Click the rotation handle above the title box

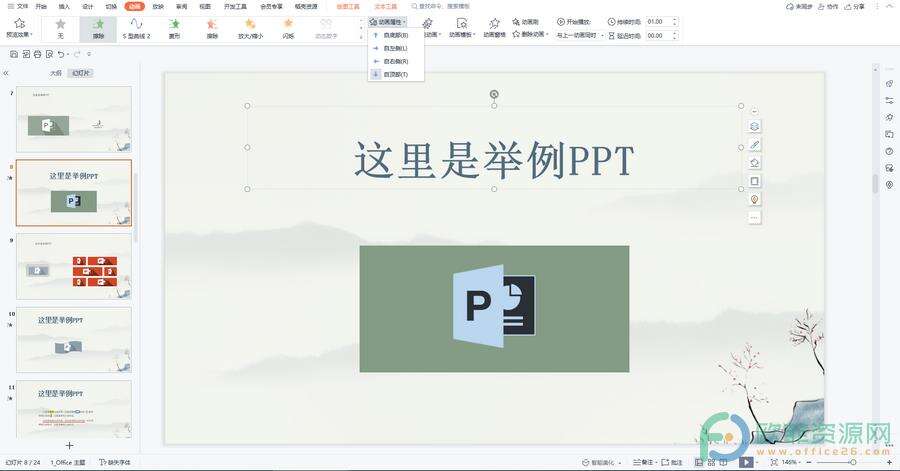(x=494, y=94)
